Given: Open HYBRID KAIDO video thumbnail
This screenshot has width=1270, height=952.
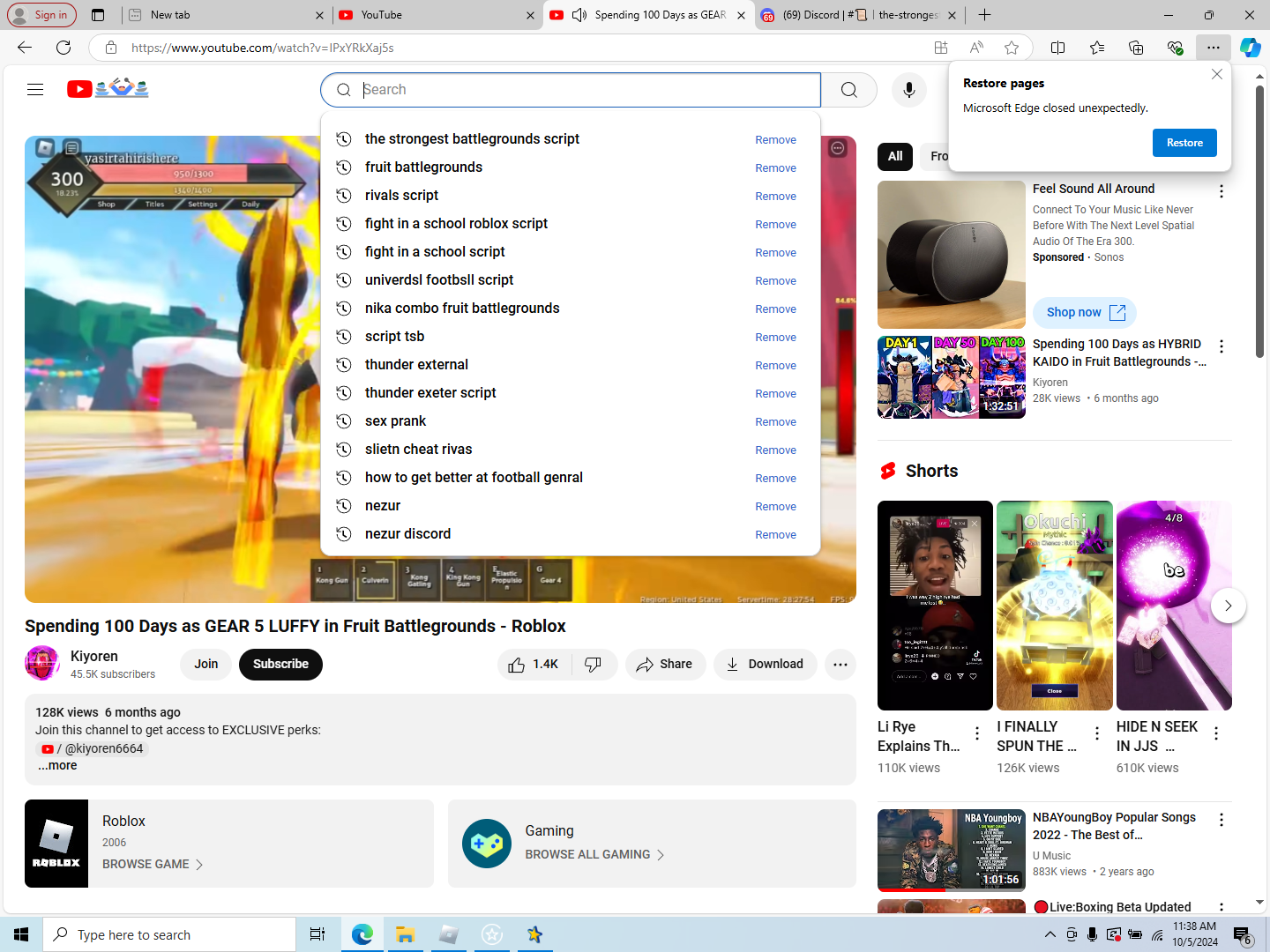Looking at the screenshot, I should click(x=952, y=377).
